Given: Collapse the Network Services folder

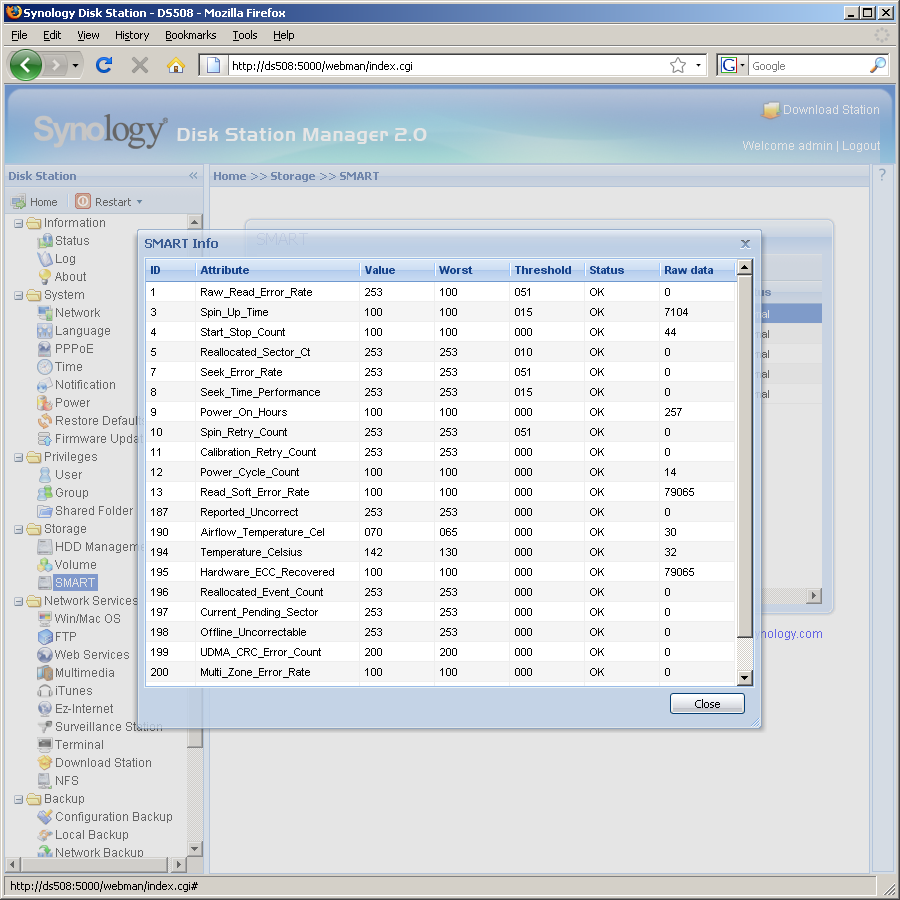Looking at the screenshot, I should point(19,601).
